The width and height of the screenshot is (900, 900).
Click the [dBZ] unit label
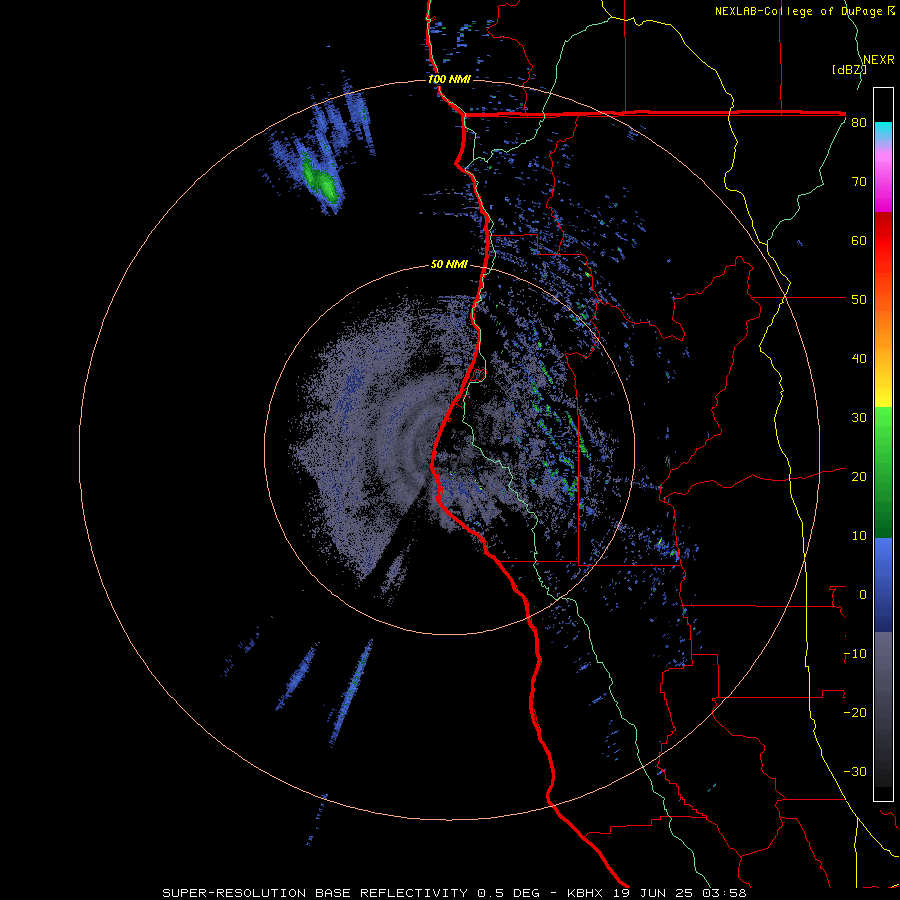pyautogui.click(x=849, y=69)
